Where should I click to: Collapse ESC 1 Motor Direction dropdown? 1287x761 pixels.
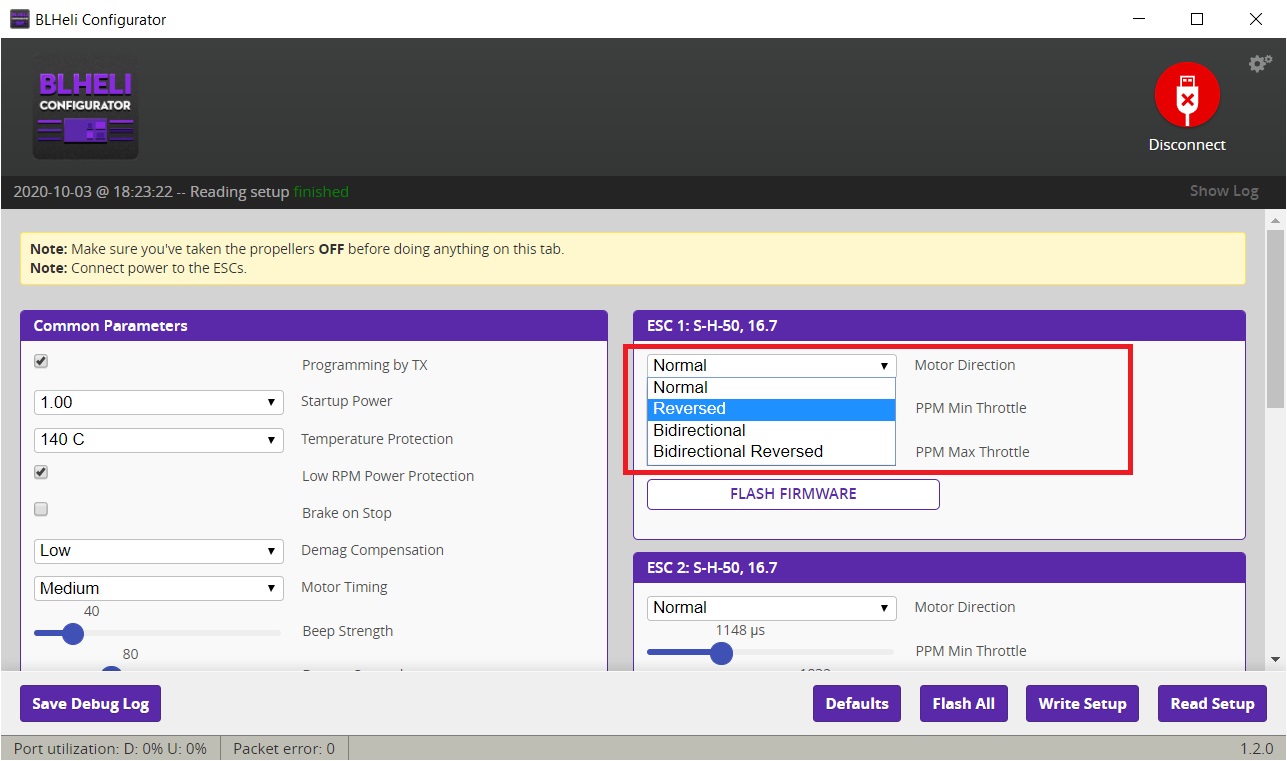pos(771,365)
